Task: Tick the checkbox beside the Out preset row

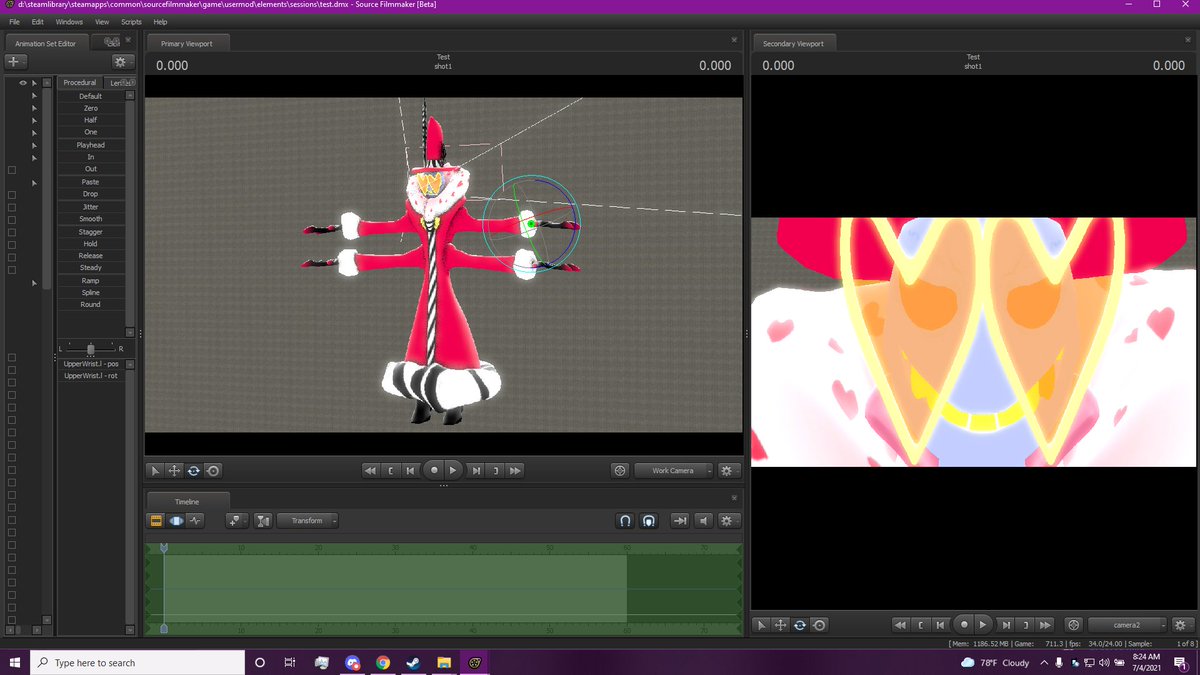Action: [12, 169]
